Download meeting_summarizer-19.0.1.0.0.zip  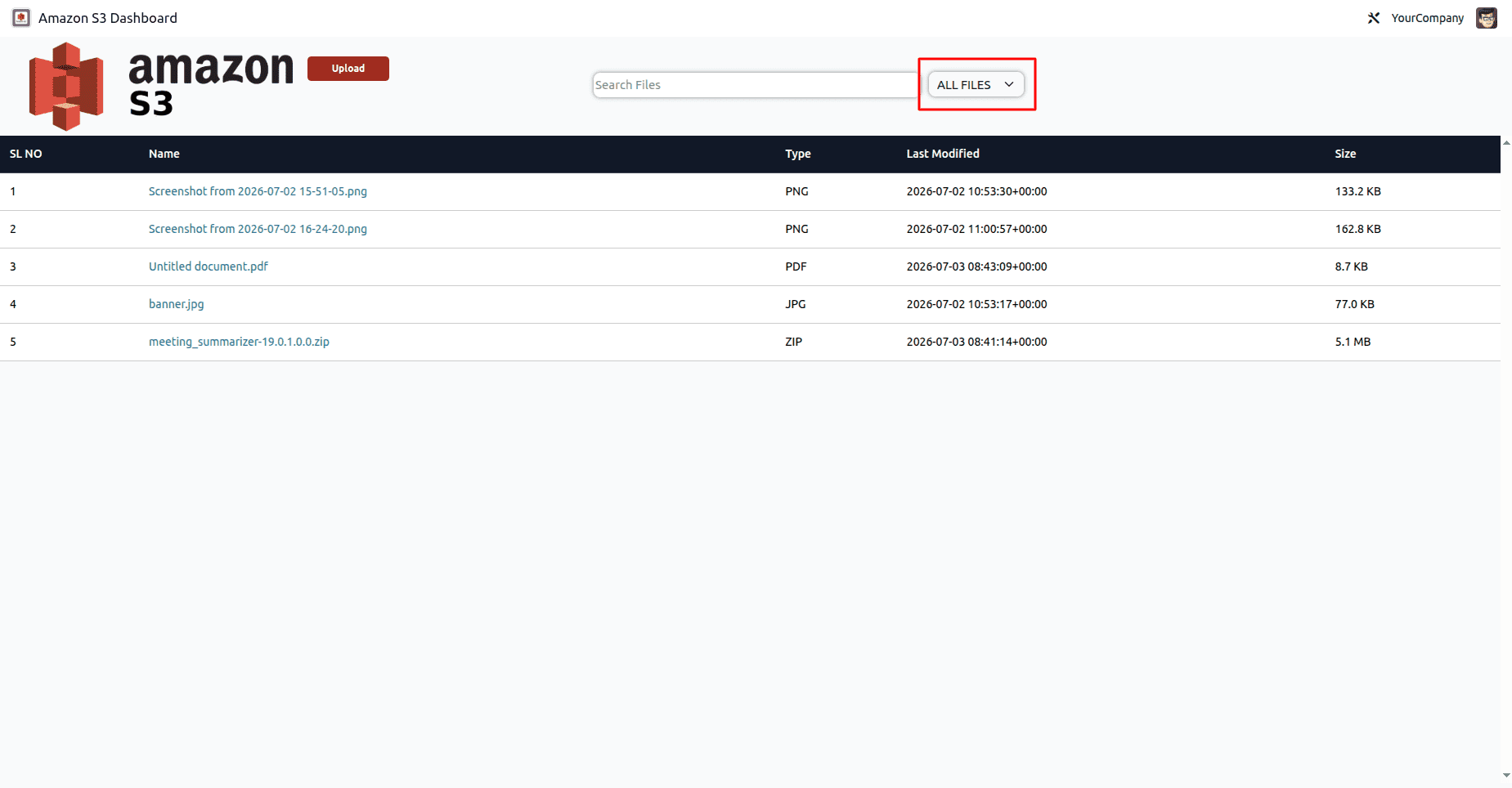tap(239, 342)
